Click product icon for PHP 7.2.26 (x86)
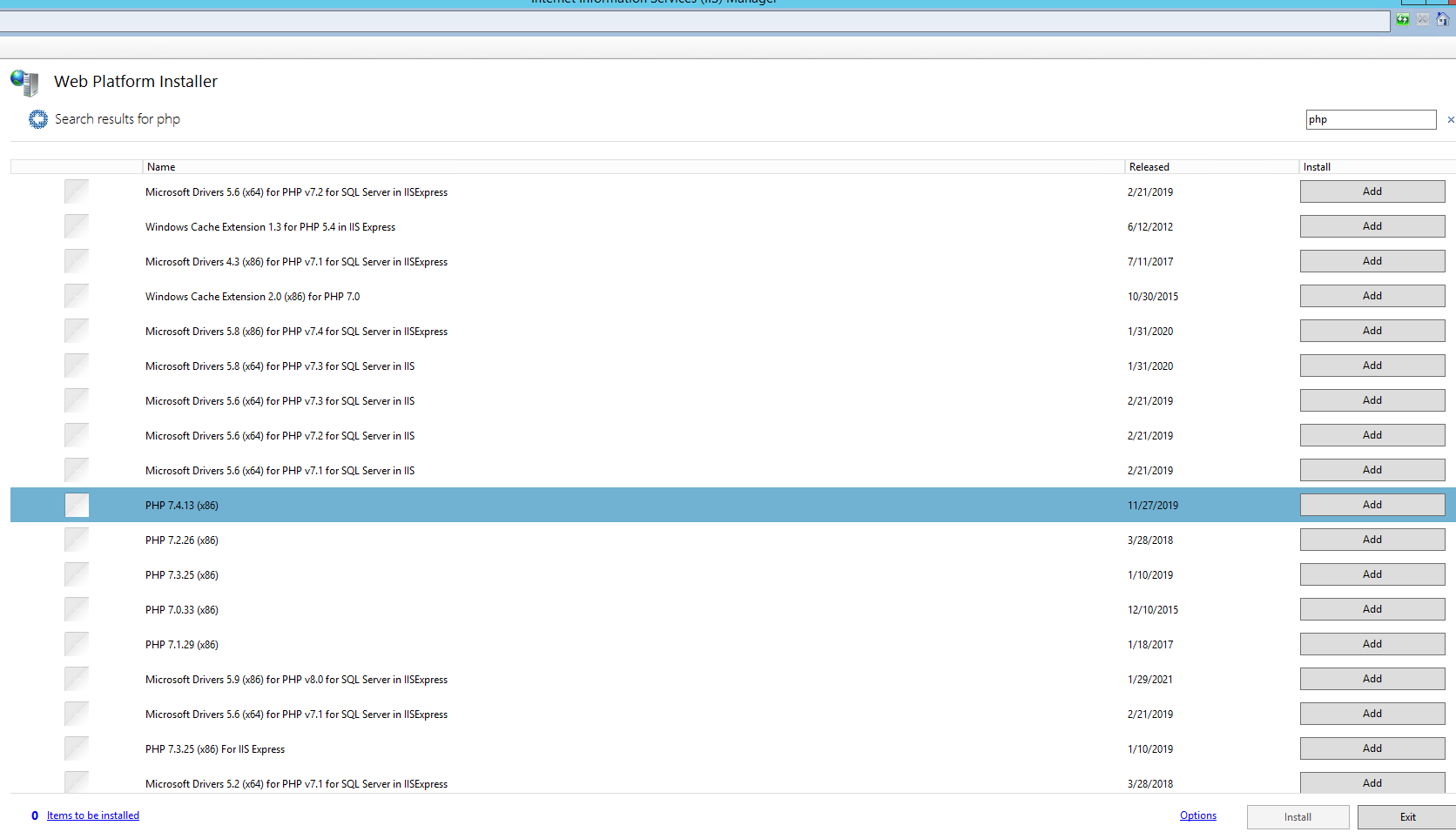 tap(77, 540)
